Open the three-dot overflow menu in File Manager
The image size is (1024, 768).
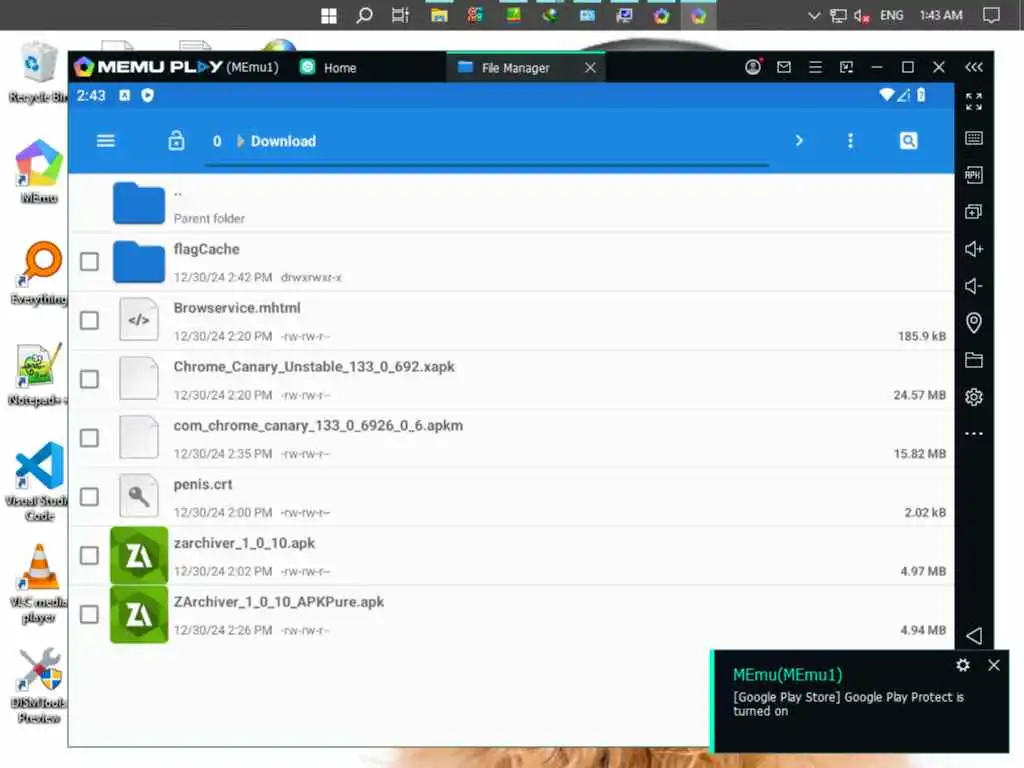pyautogui.click(x=850, y=141)
